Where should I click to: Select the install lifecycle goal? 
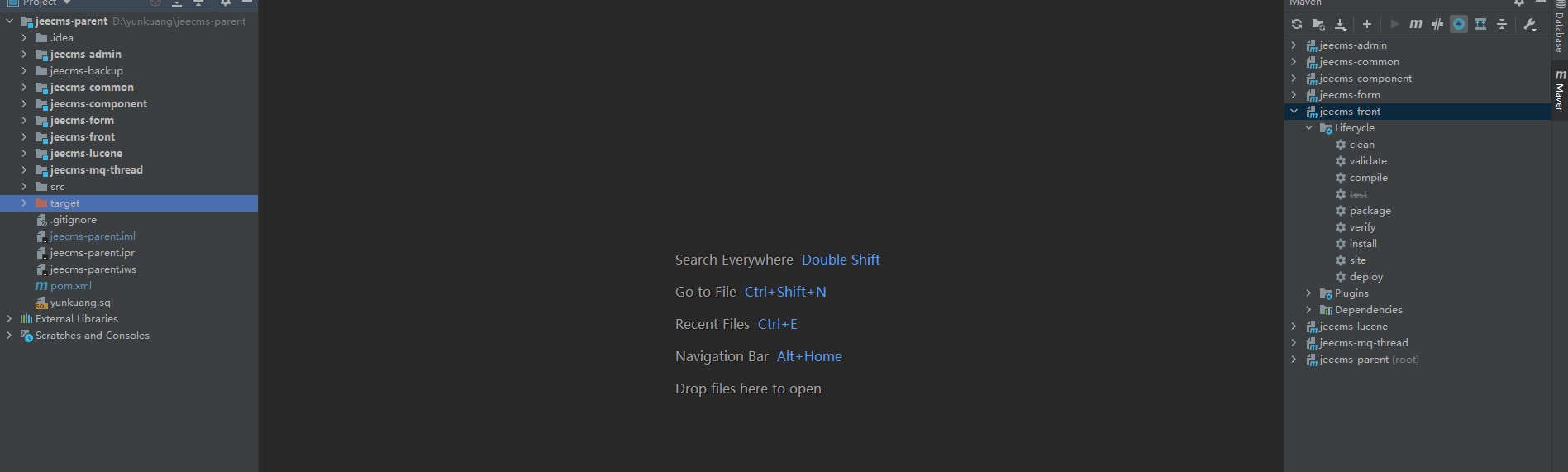point(1363,244)
